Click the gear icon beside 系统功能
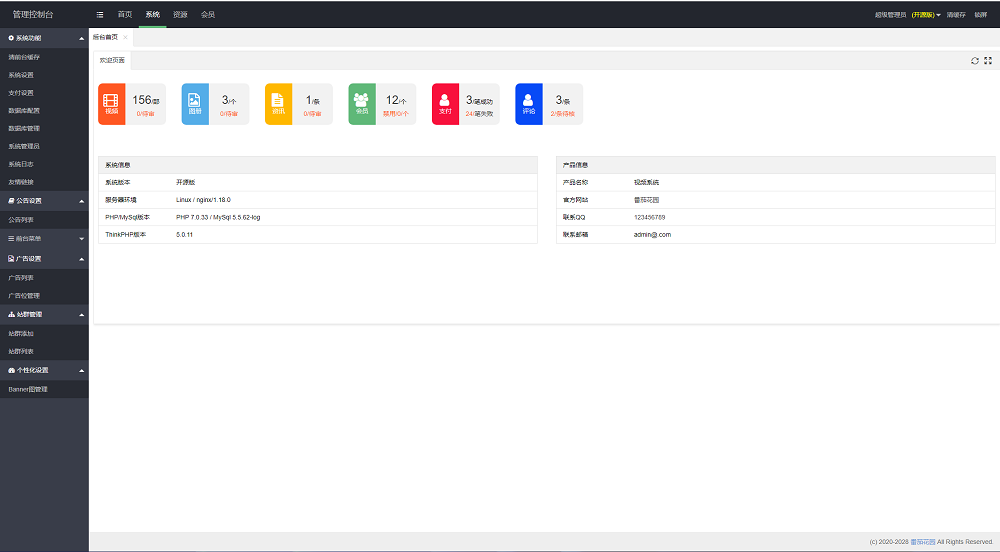The image size is (1000, 552). [x=11, y=38]
